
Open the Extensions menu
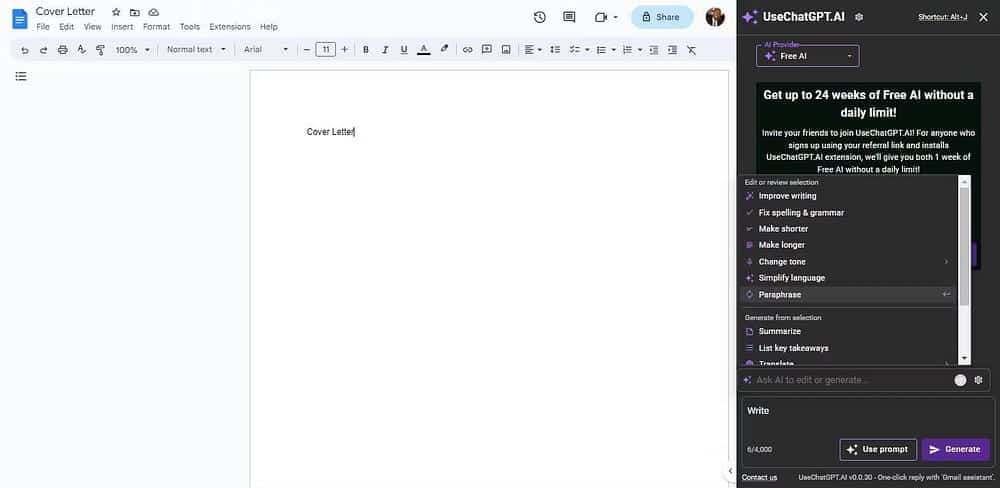tap(230, 27)
